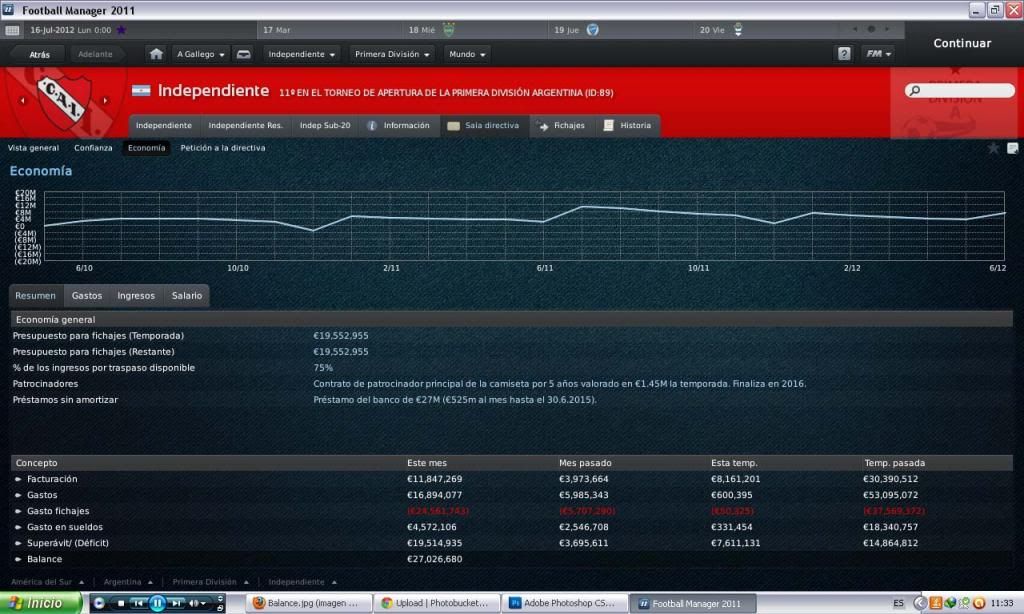The image size is (1024, 614).
Task: Open the FM menu dropdown
Action: (878, 54)
